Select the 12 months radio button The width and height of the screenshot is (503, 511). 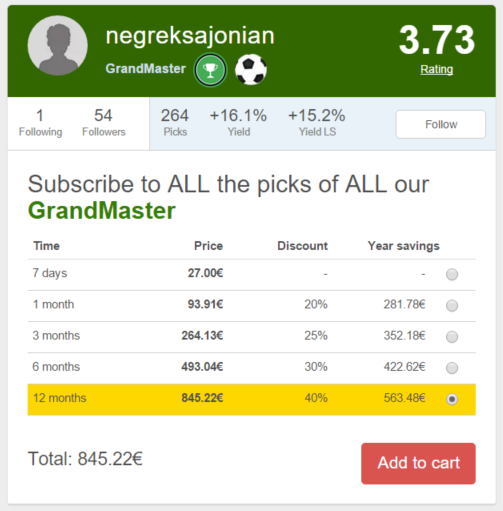coord(452,399)
